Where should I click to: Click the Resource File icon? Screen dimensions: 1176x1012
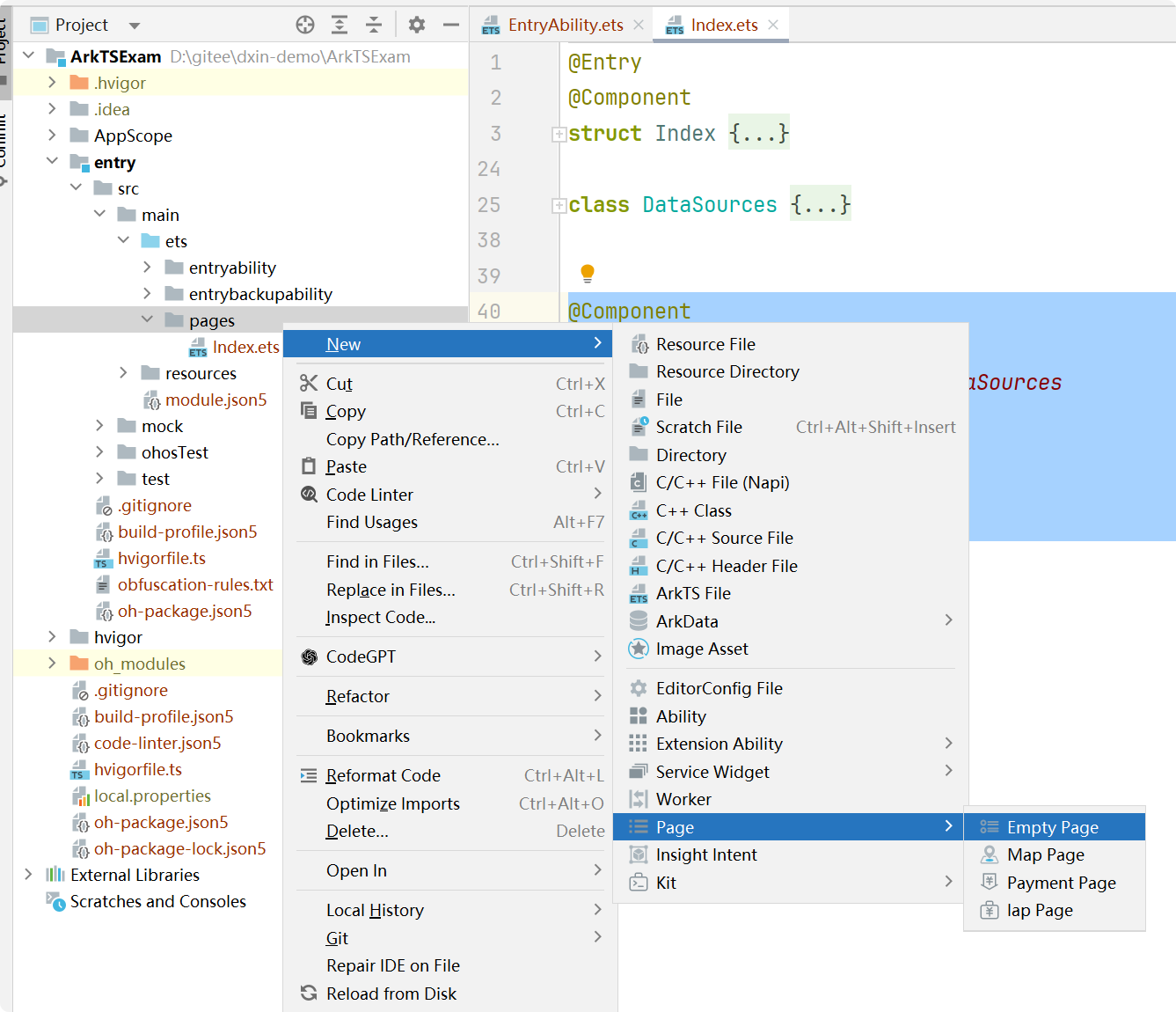[639, 344]
